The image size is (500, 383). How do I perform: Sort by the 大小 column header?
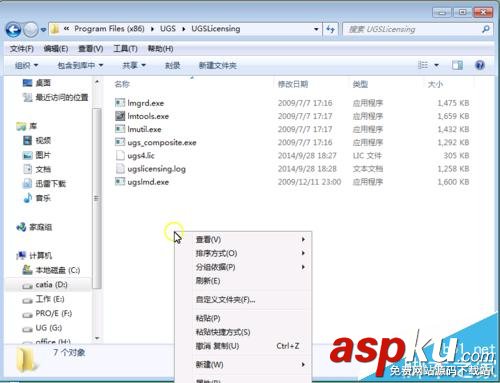[x=435, y=84]
